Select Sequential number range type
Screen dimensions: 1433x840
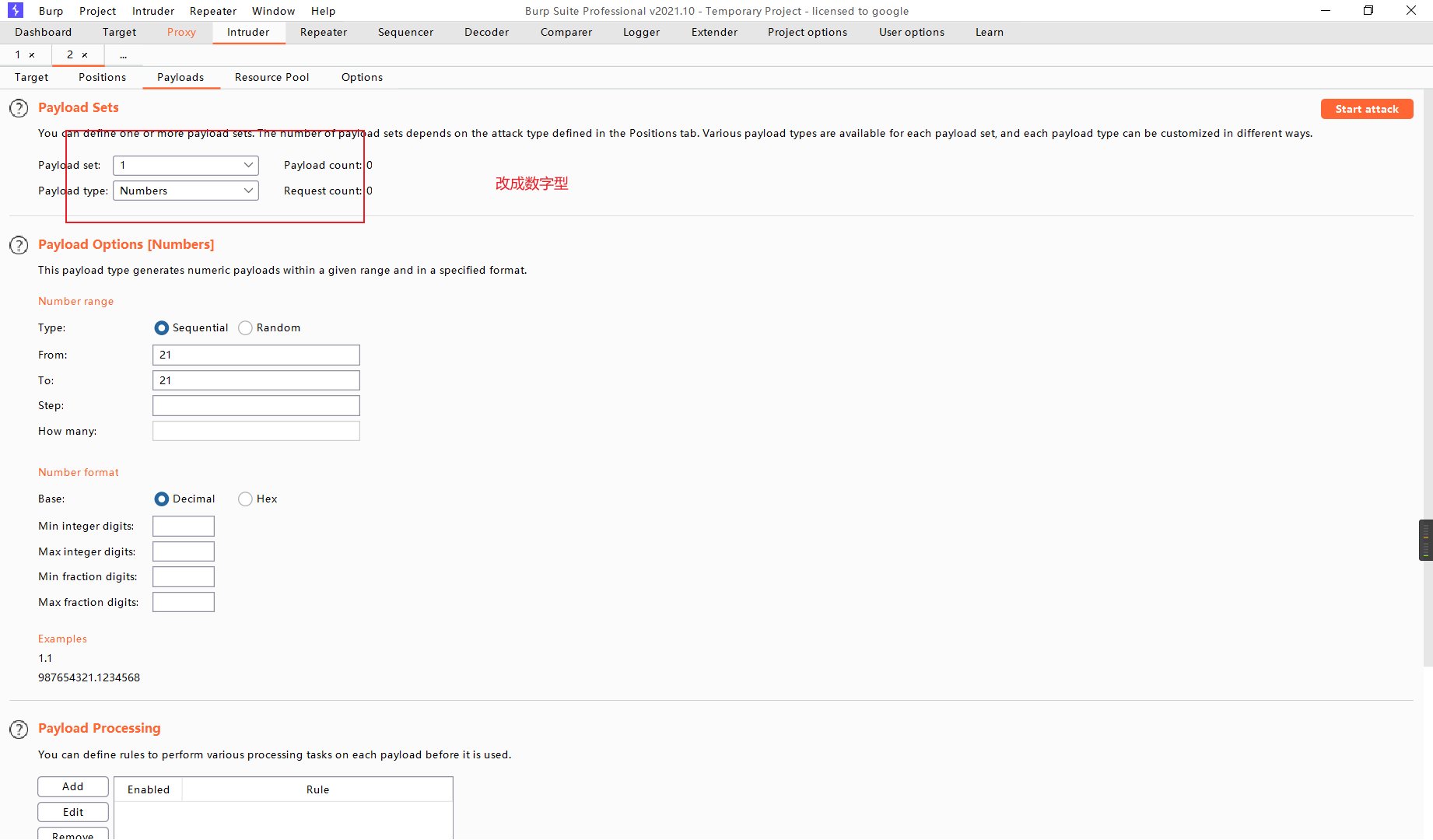(x=162, y=328)
